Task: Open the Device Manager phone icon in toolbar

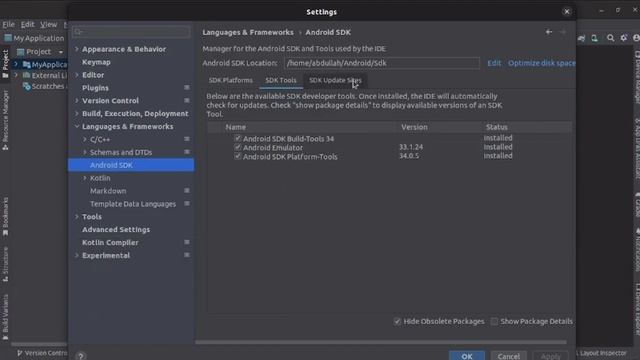Action: coord(595,38)
